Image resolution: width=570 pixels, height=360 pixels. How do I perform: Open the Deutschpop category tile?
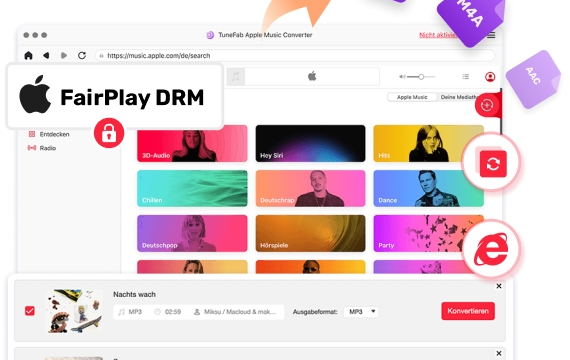coord(192,233)
